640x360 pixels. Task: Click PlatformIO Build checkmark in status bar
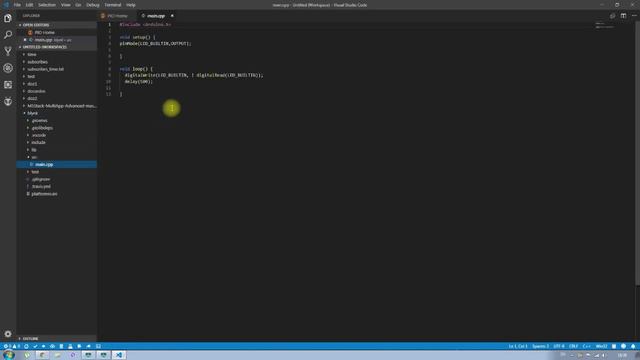[x=35, y=346]
